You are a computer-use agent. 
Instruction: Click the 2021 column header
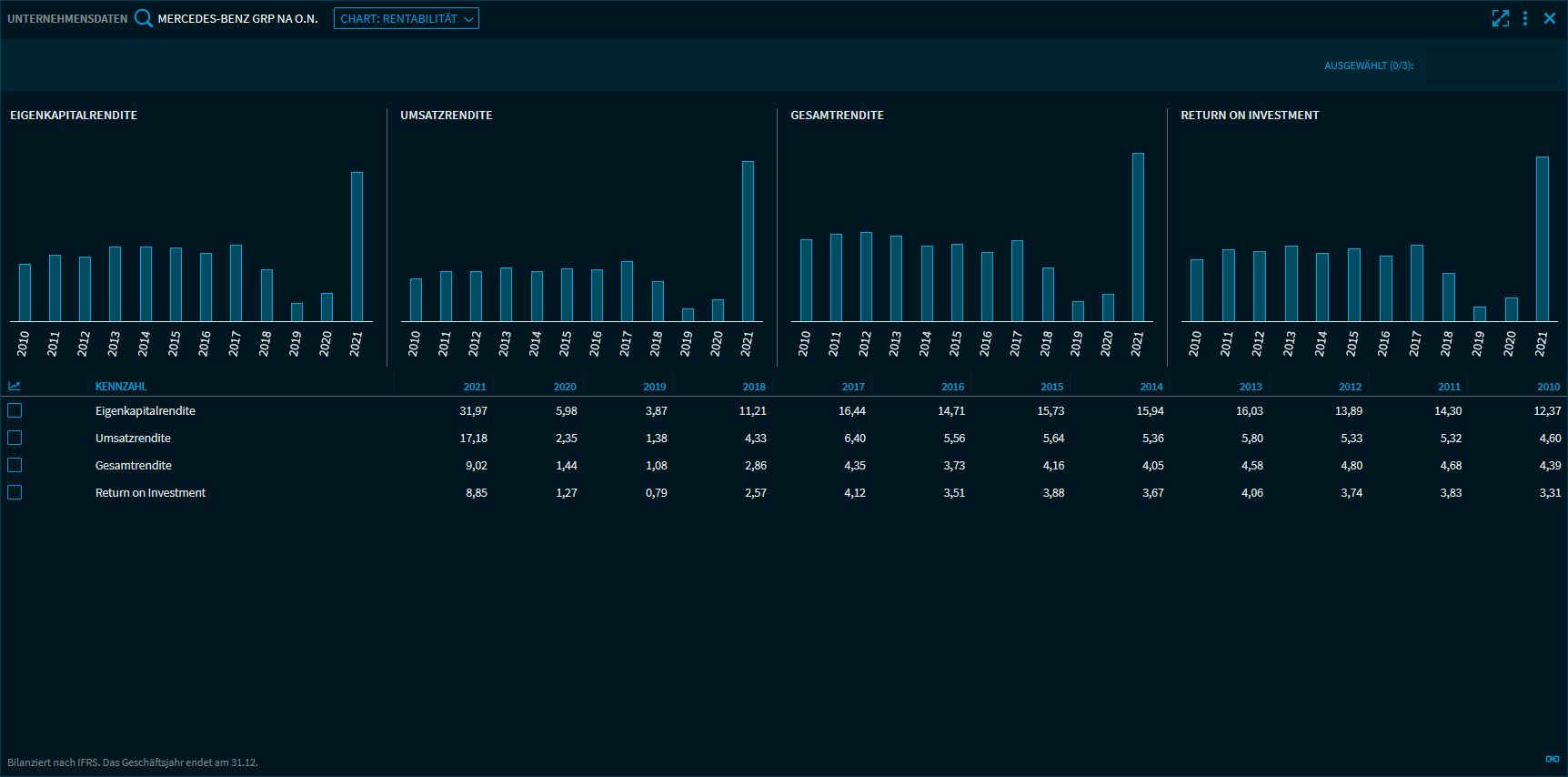coord(475,387)
